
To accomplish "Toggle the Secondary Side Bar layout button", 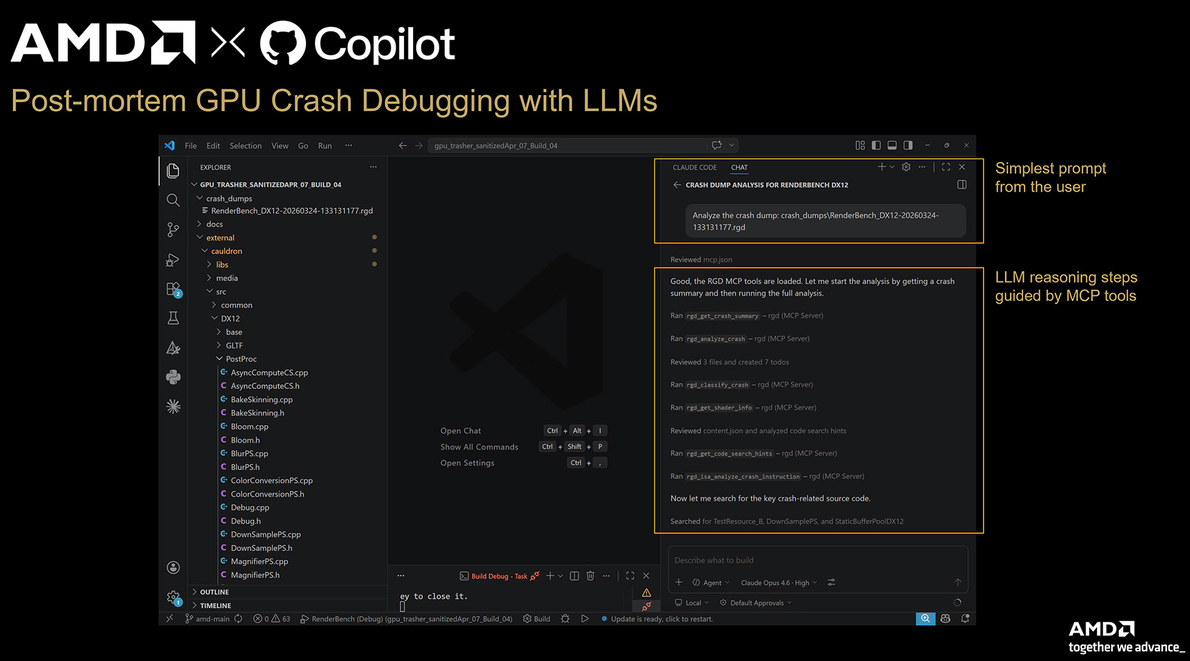I will pyautogui.click(x=908, y=145).
